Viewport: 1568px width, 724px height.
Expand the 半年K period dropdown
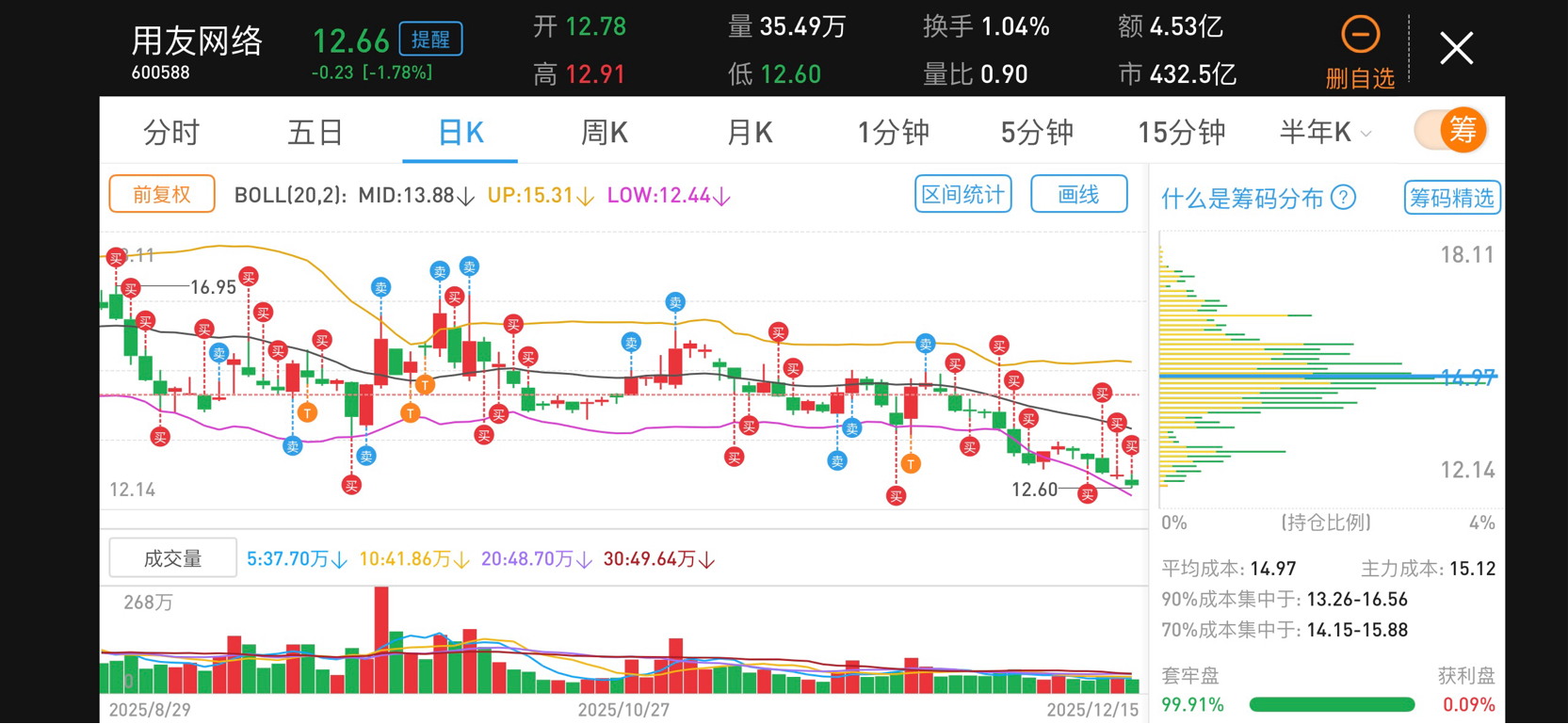pyautogui.click(x=1326, y=133)
